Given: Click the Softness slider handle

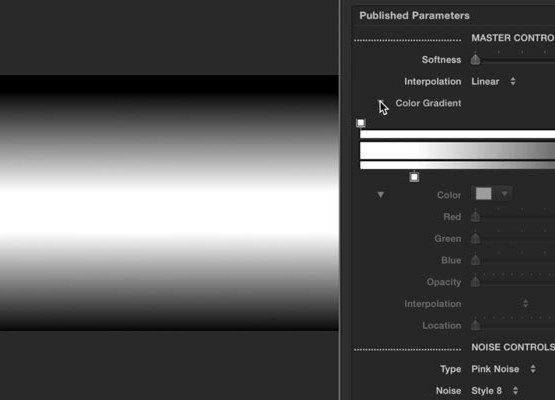Looking at the screenshot, I should (475, 59).
